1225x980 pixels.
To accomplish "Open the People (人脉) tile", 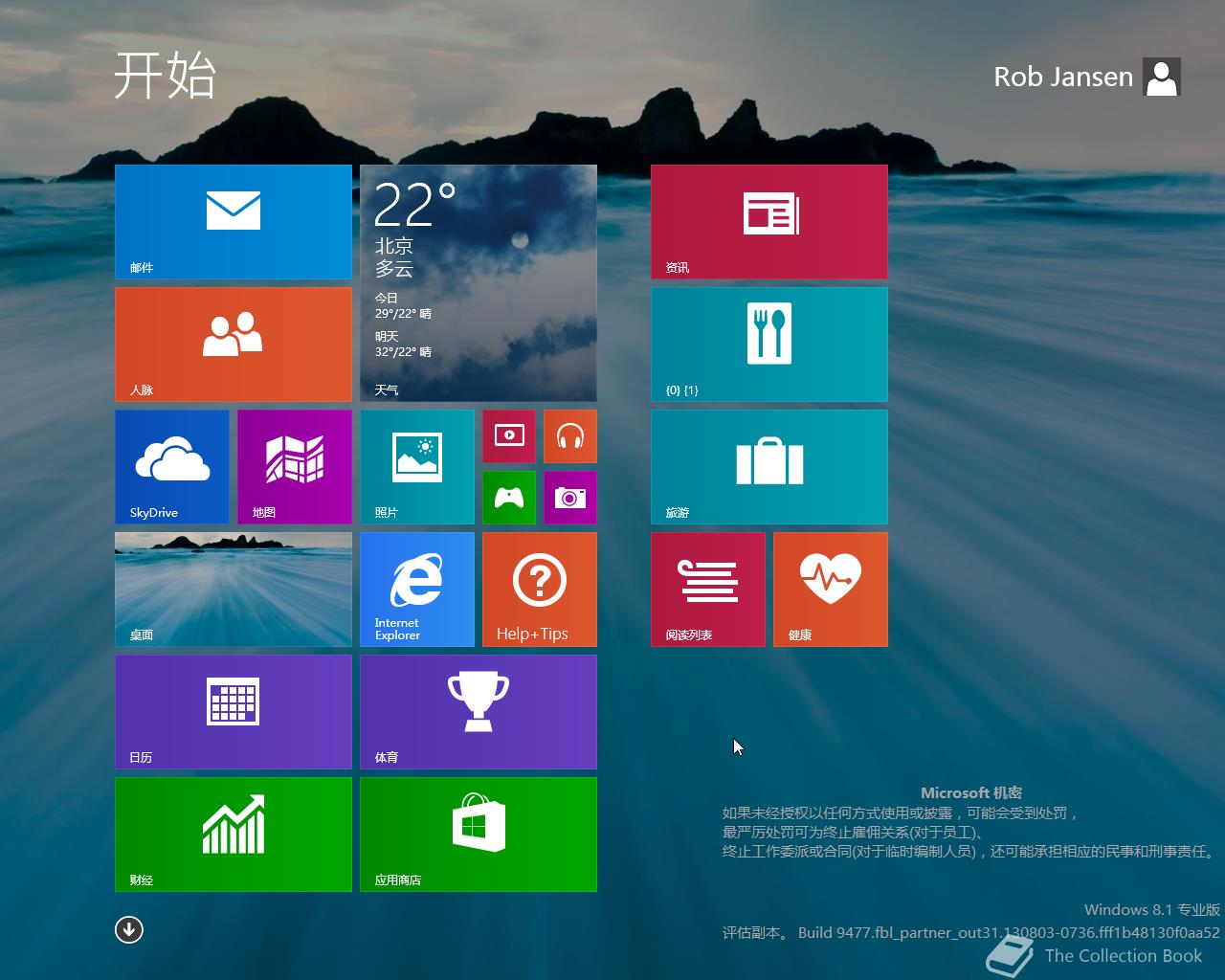I will tap(234, 345).
